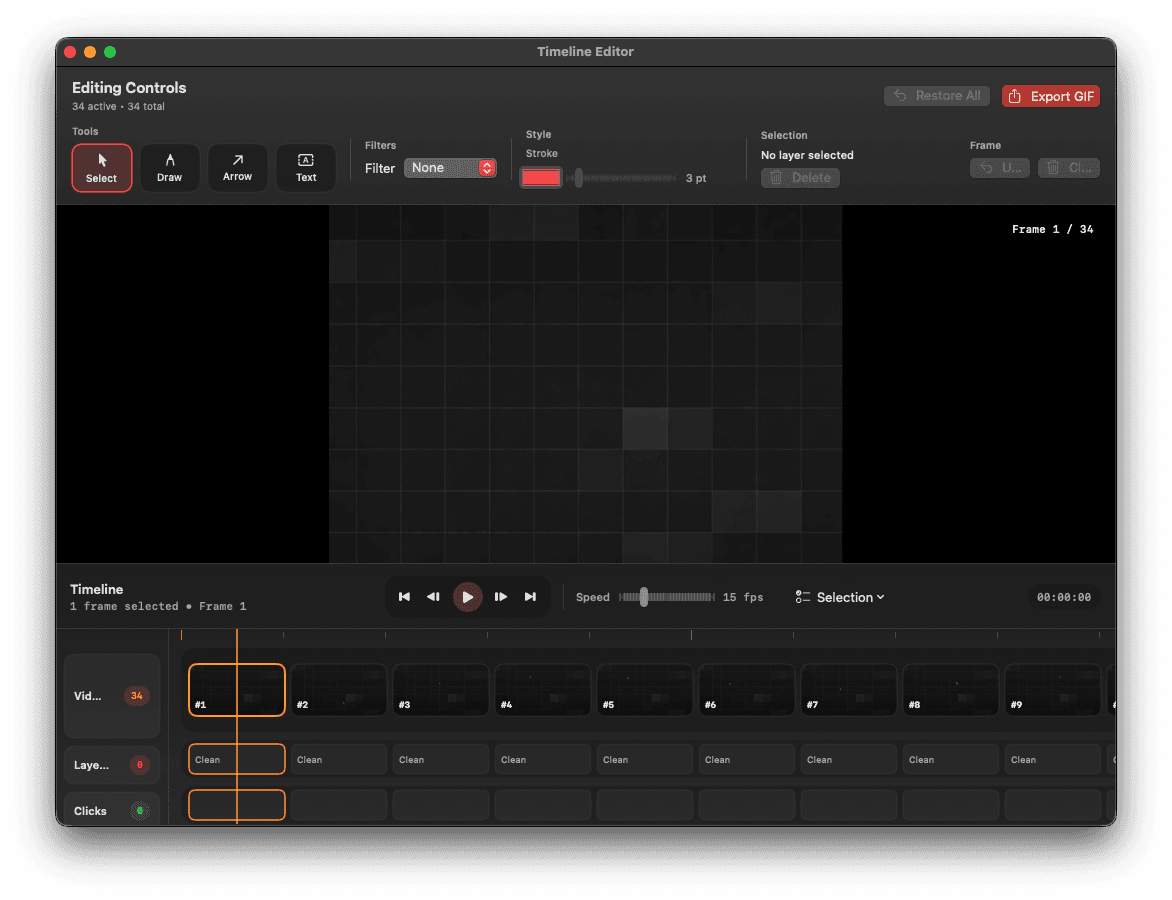Click the Clean button under frame #3
This screenshot has height=900, width=1172.
click(x=440, y=759)
